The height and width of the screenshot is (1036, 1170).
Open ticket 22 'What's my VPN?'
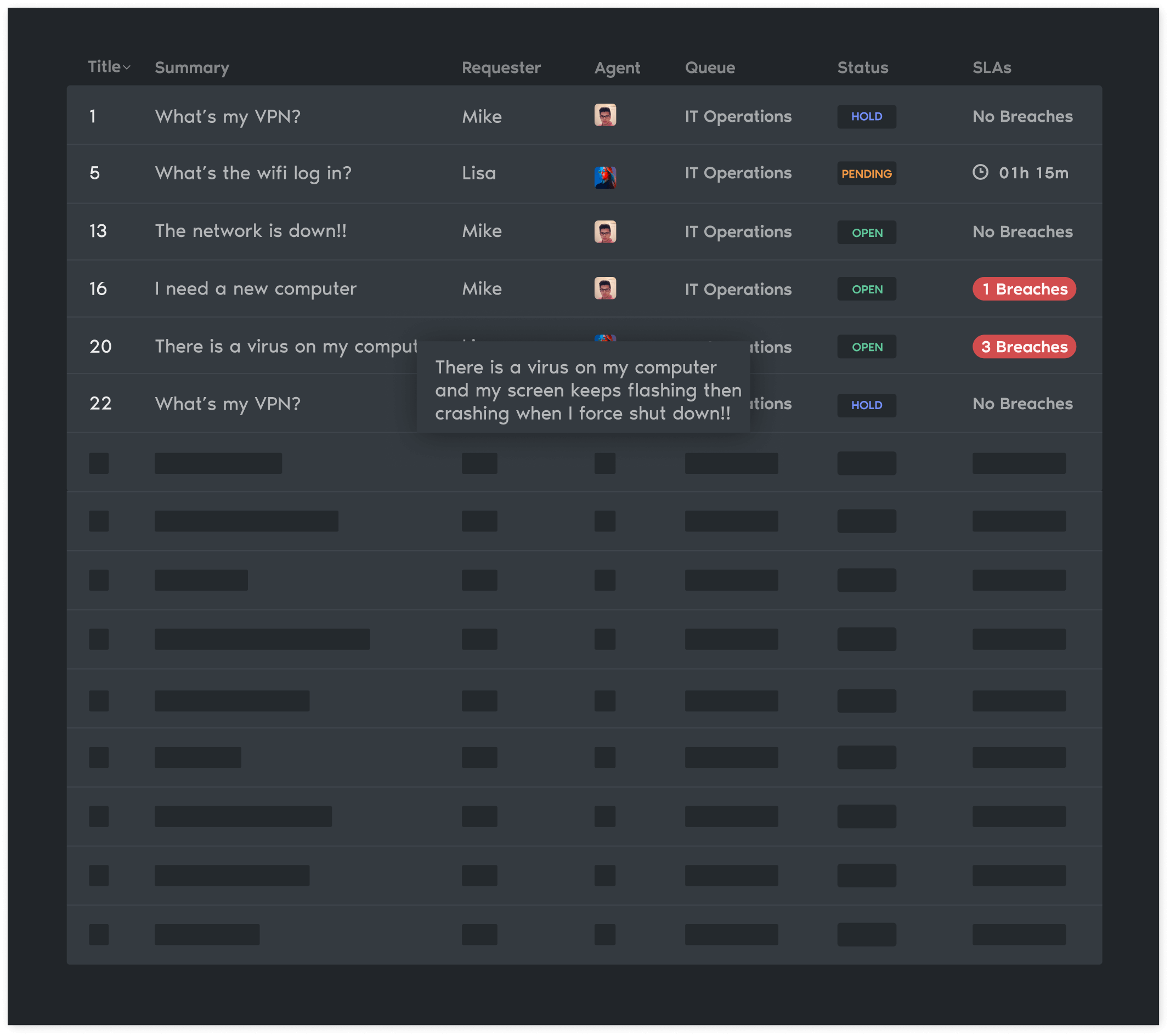point(227,404)
